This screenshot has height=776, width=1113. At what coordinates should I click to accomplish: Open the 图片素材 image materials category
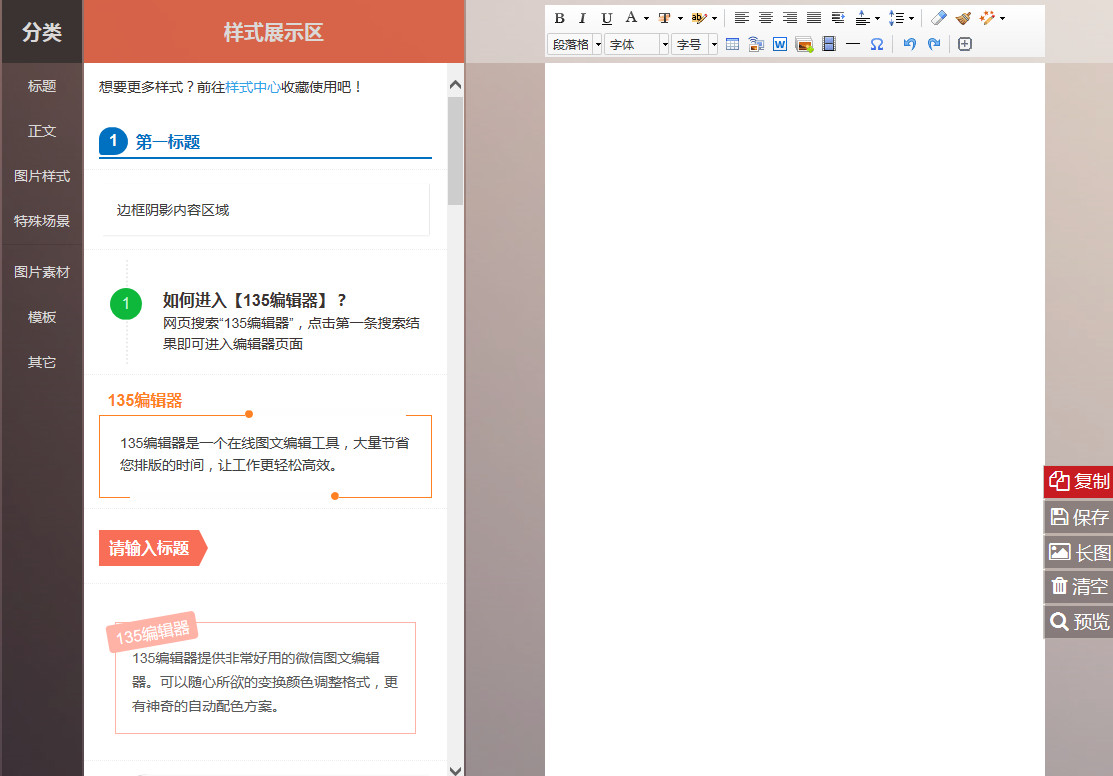[x=41, y=271]
